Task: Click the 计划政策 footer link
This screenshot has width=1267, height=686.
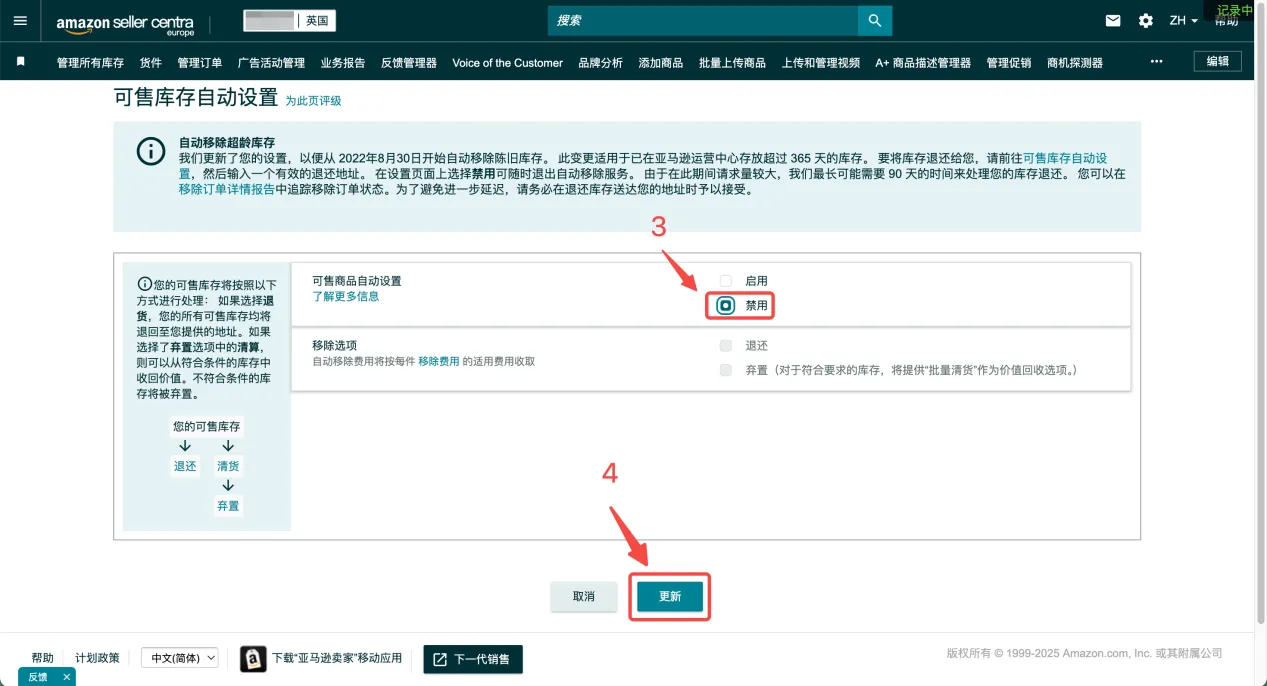Action: (97, 658)
